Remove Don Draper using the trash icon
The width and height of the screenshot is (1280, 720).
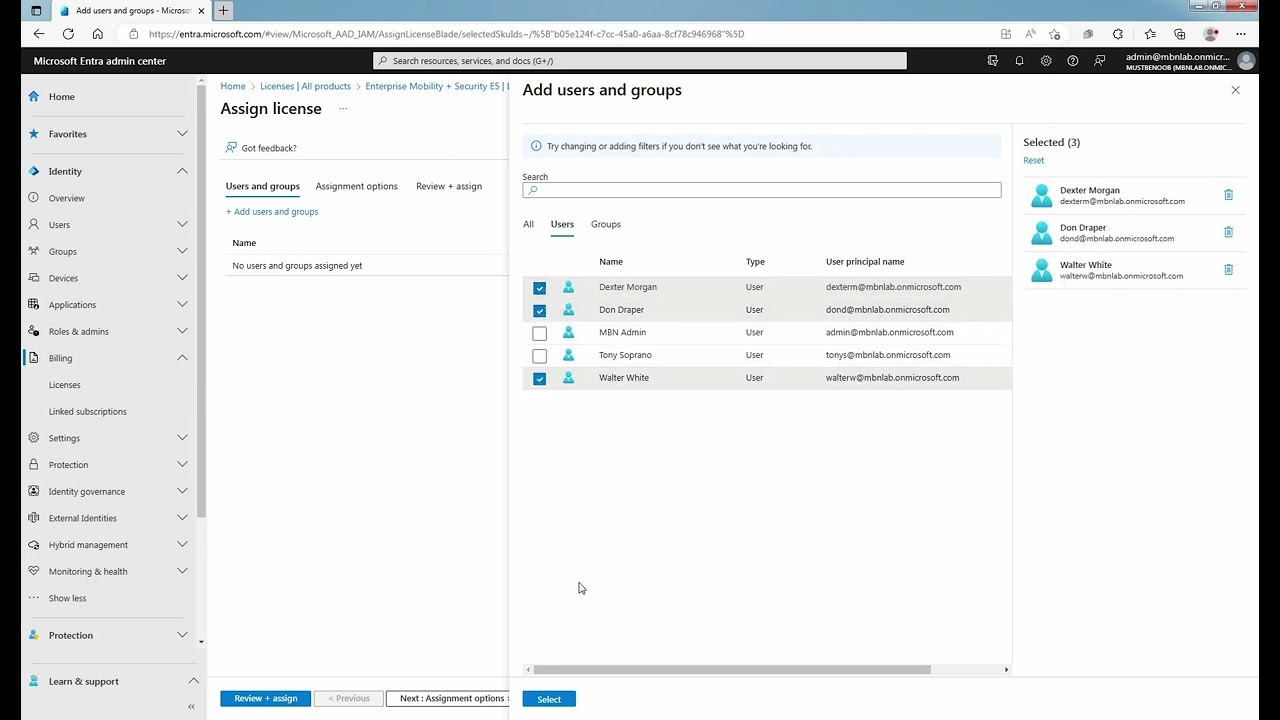[x=1229, y=232]
